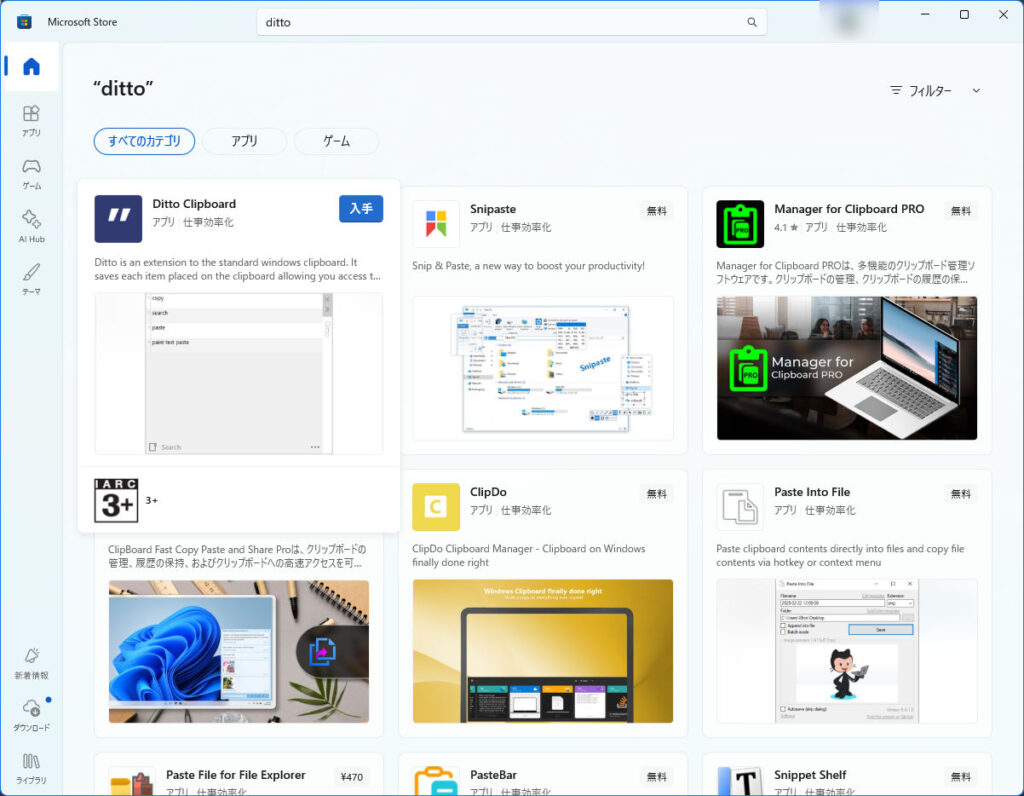Click 無料 badge on Paste Into File
1024x796 pixels.
coord(961,494)
